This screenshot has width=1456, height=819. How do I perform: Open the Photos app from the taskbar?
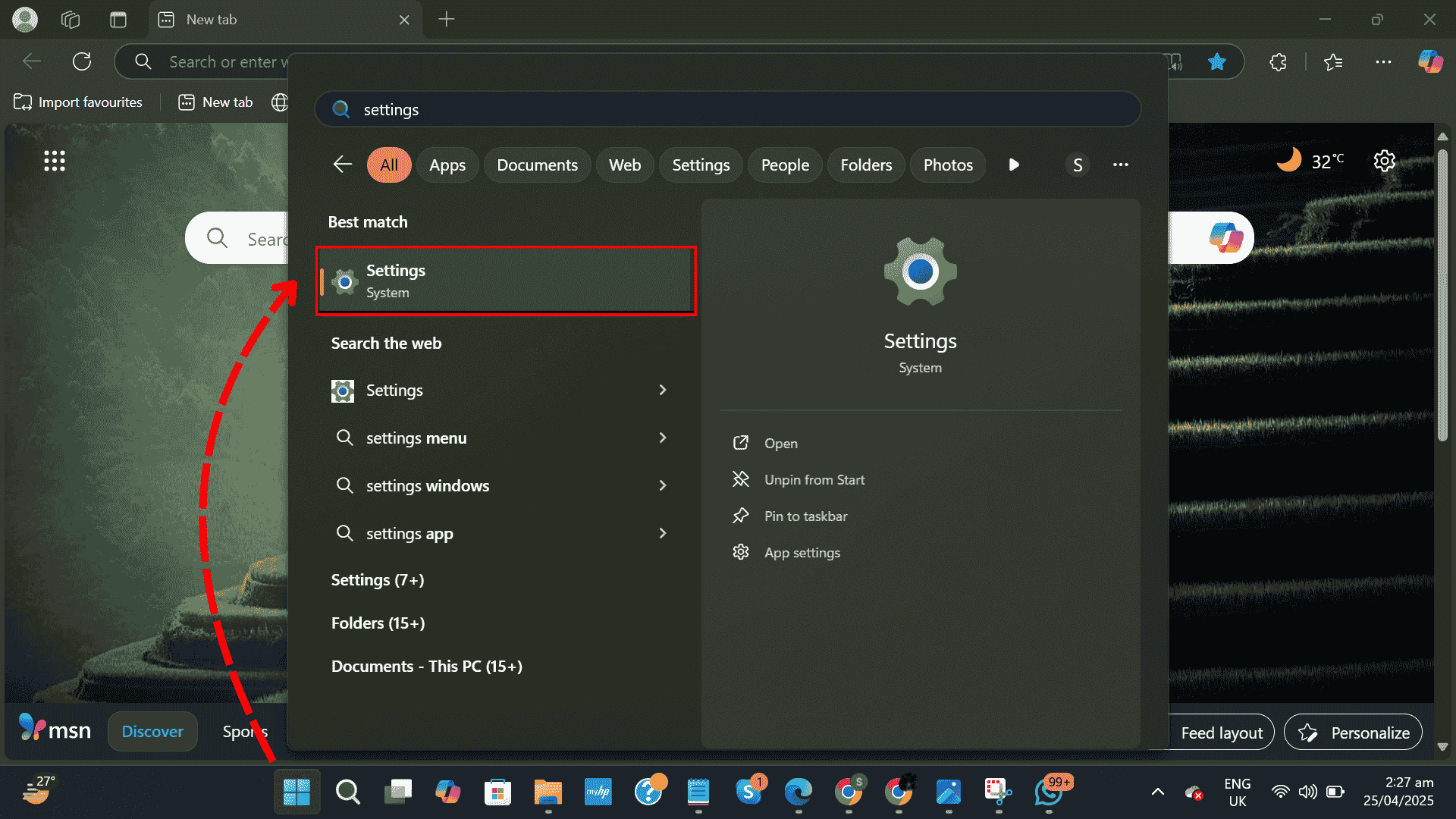coord(949,792)
